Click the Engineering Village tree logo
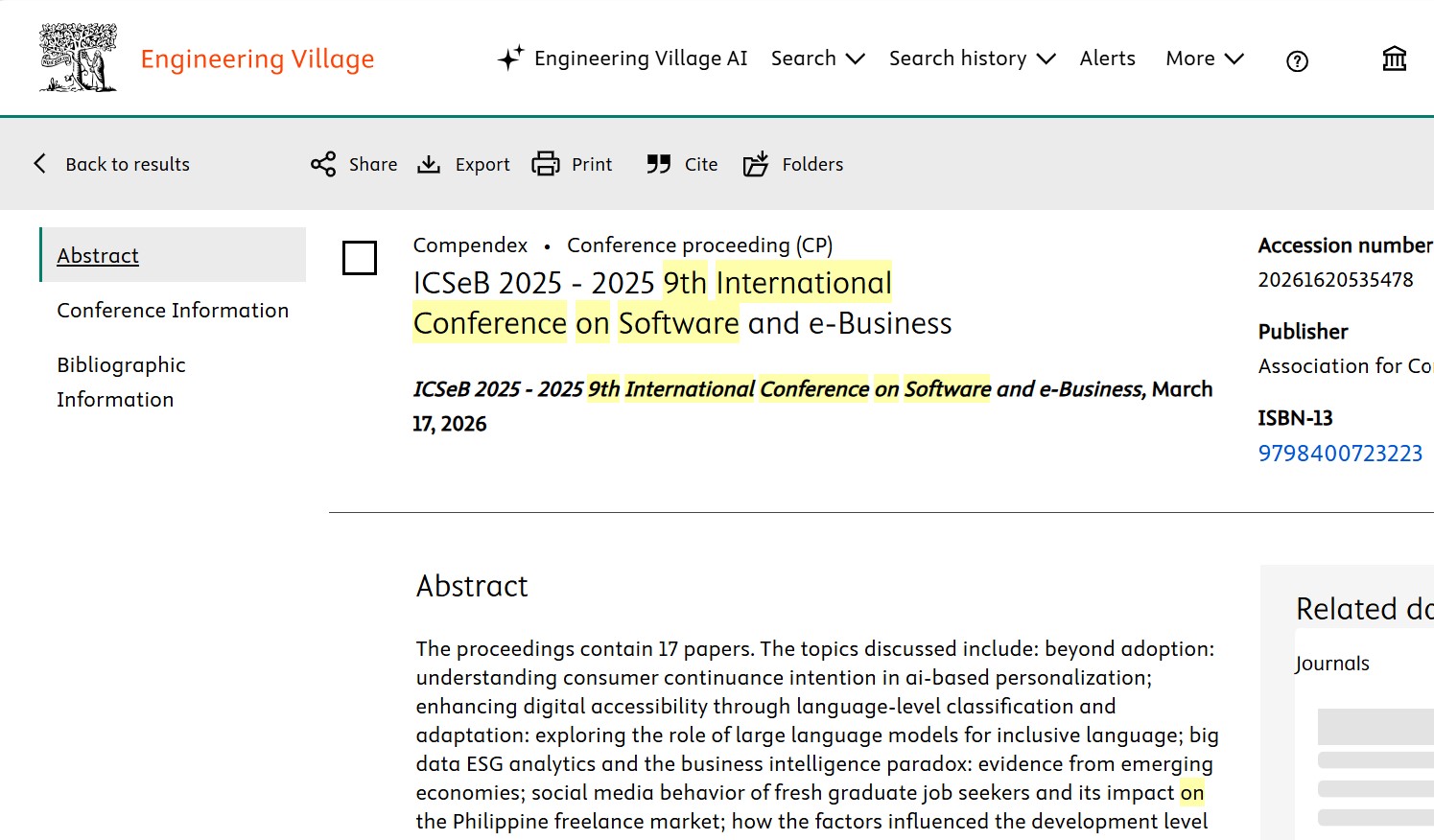Viewport: 1434px width, 840px height. (x=79, y=58)
